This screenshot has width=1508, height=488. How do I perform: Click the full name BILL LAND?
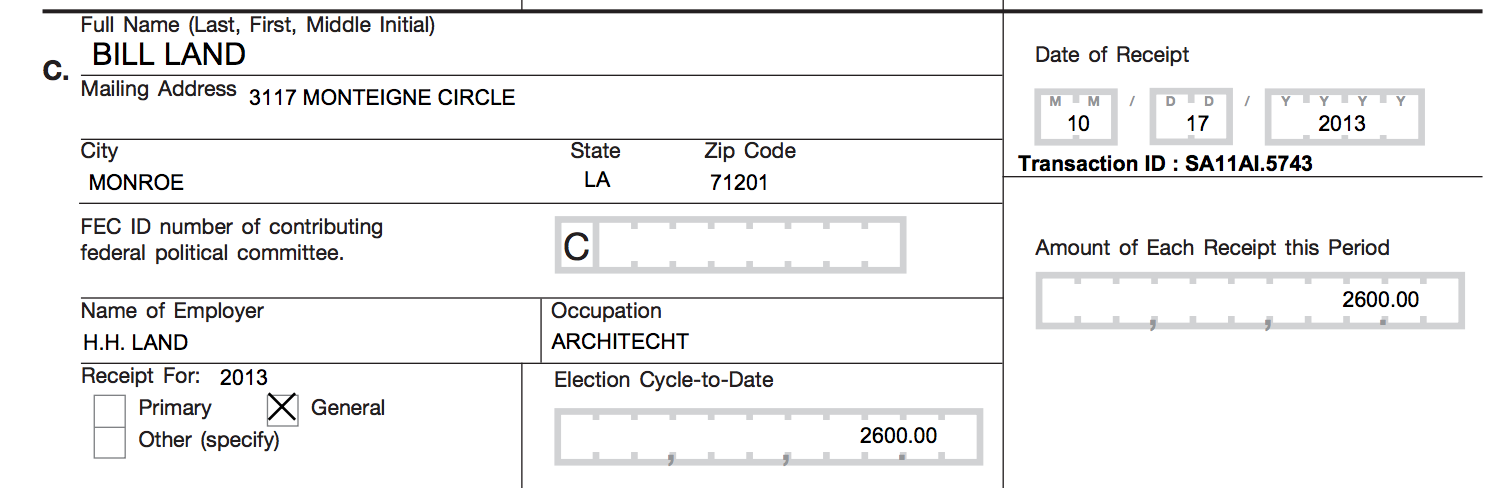coord(169,54)
